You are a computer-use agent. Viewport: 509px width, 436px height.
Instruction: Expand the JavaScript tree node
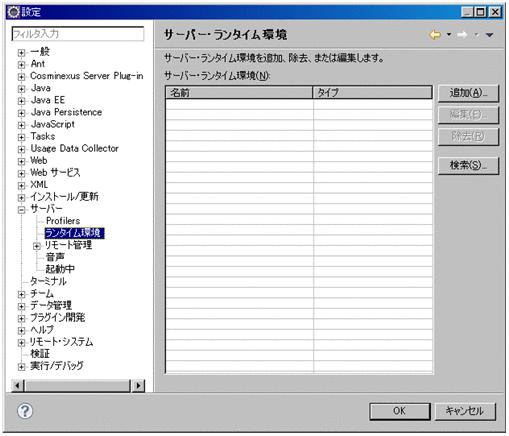tap(21, 125)
